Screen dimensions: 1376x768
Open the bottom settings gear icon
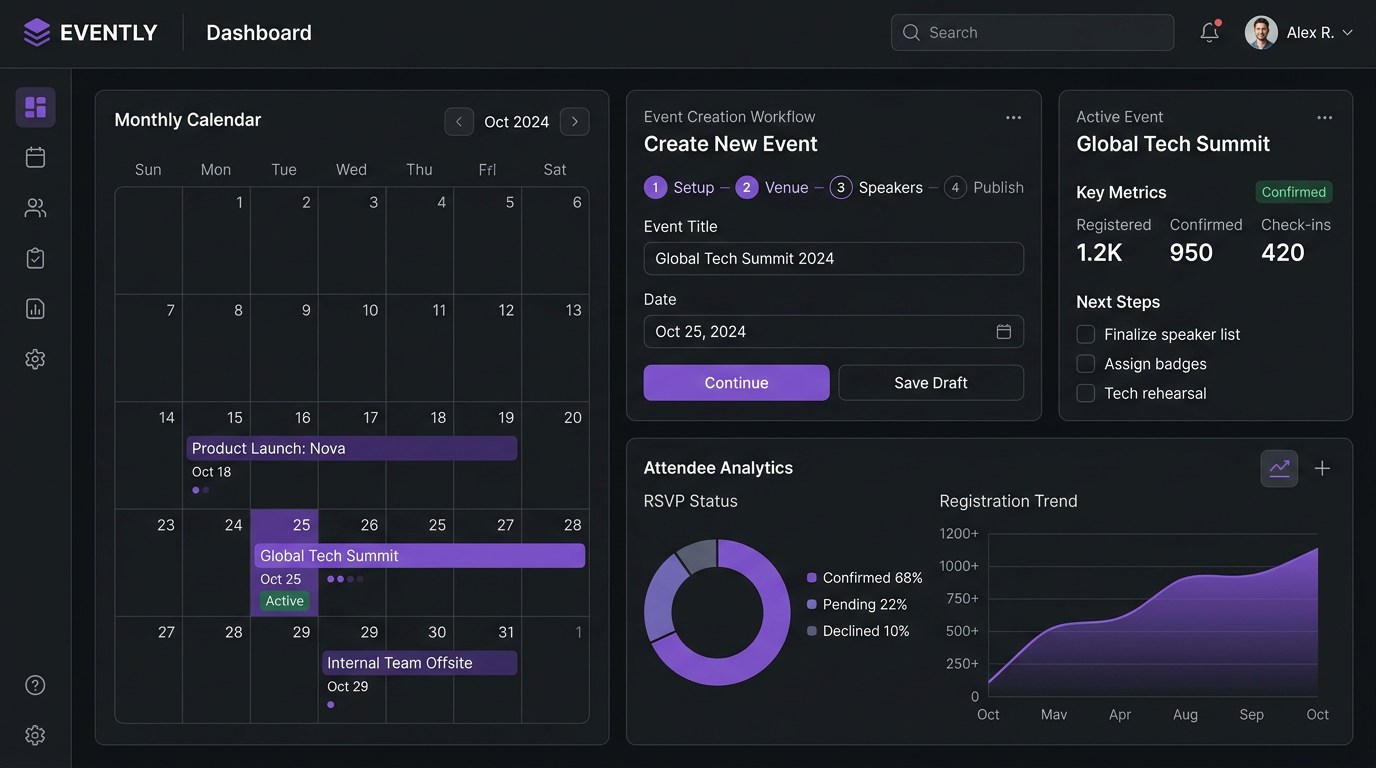pos(35,735)
